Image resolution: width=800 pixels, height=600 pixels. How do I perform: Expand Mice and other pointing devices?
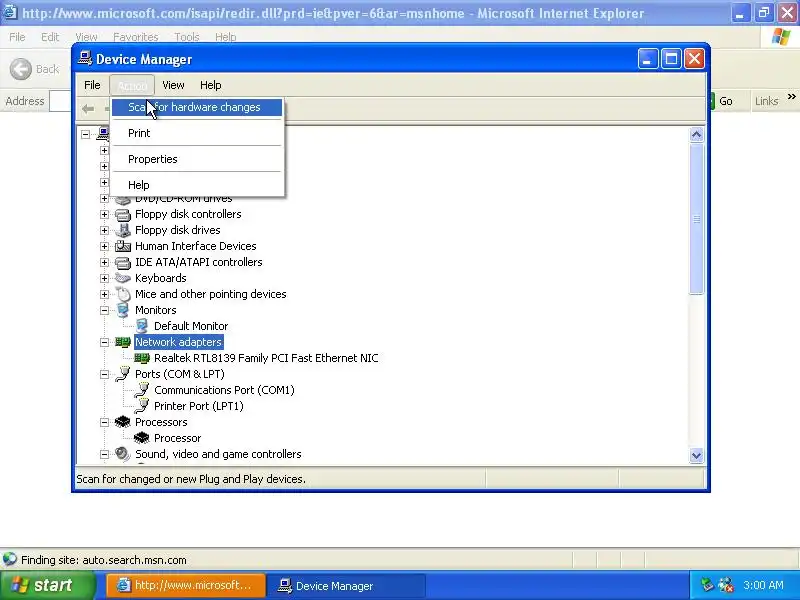[104, 294]
